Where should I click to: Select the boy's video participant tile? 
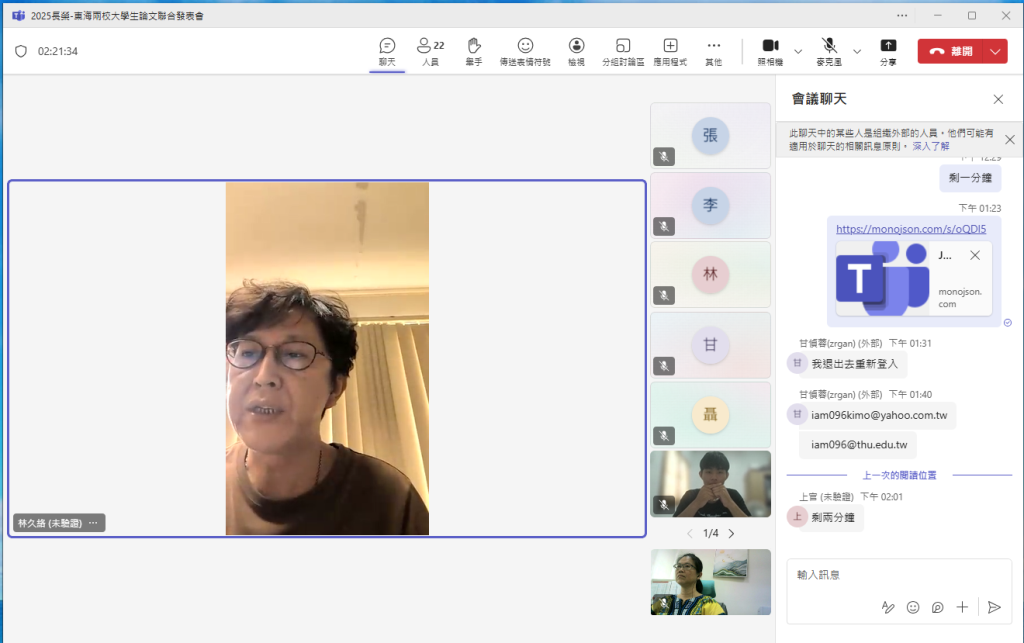711,484
